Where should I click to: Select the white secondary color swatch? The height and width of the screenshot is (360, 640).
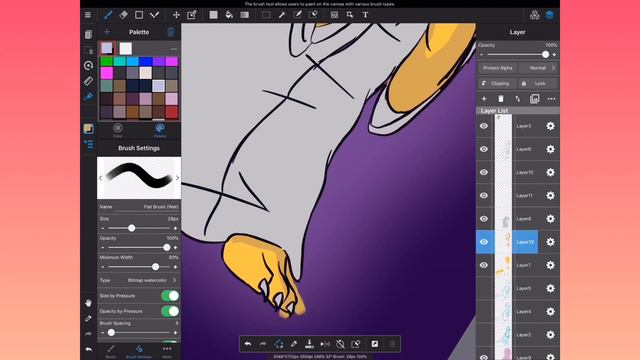point(126,48)
